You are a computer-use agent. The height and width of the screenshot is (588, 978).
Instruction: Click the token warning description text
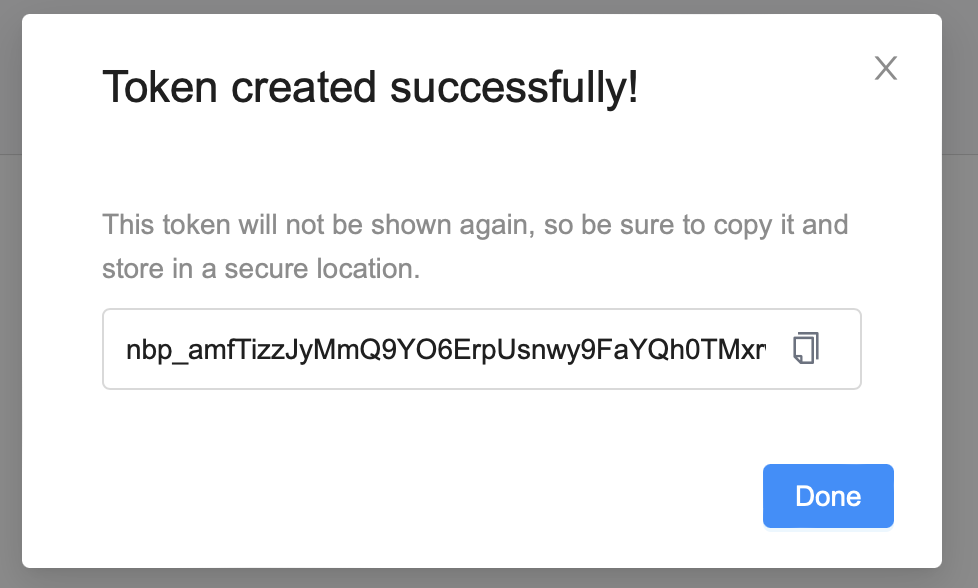[475, 224]
